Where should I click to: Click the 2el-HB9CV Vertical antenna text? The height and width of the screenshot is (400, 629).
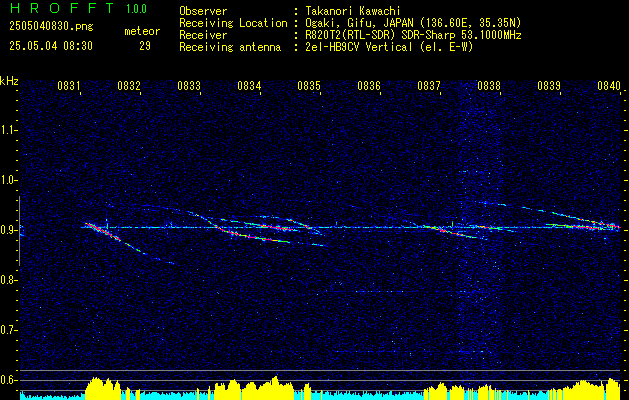pos(389,47)
